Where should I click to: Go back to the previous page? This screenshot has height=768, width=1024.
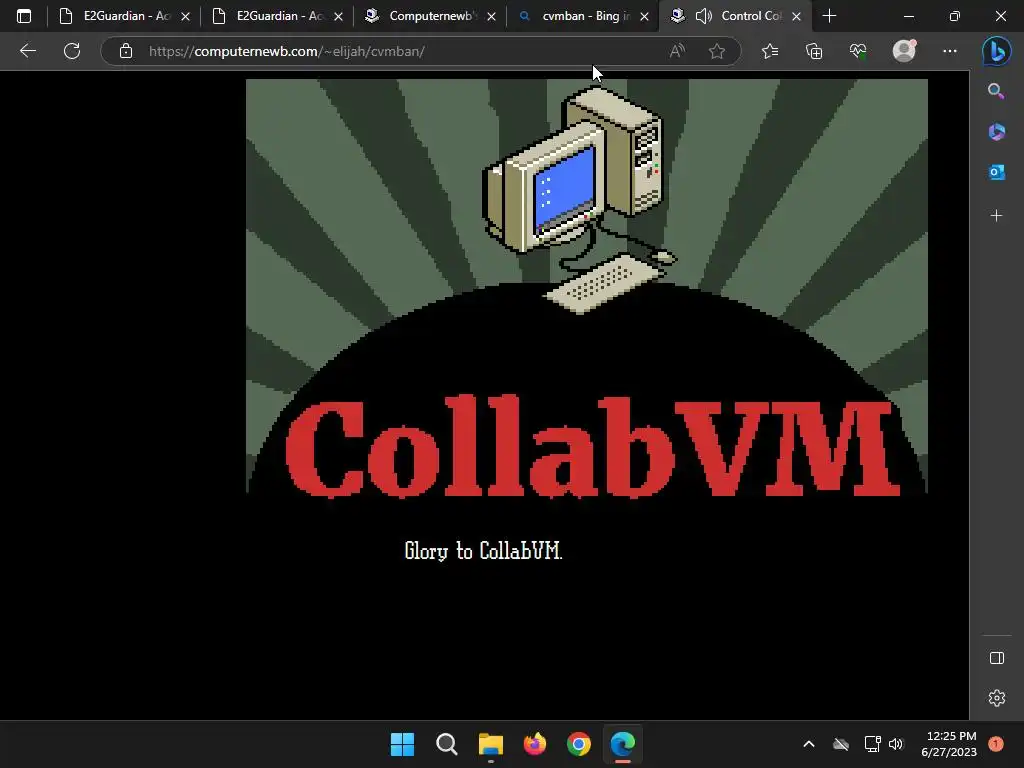[27, 51]
